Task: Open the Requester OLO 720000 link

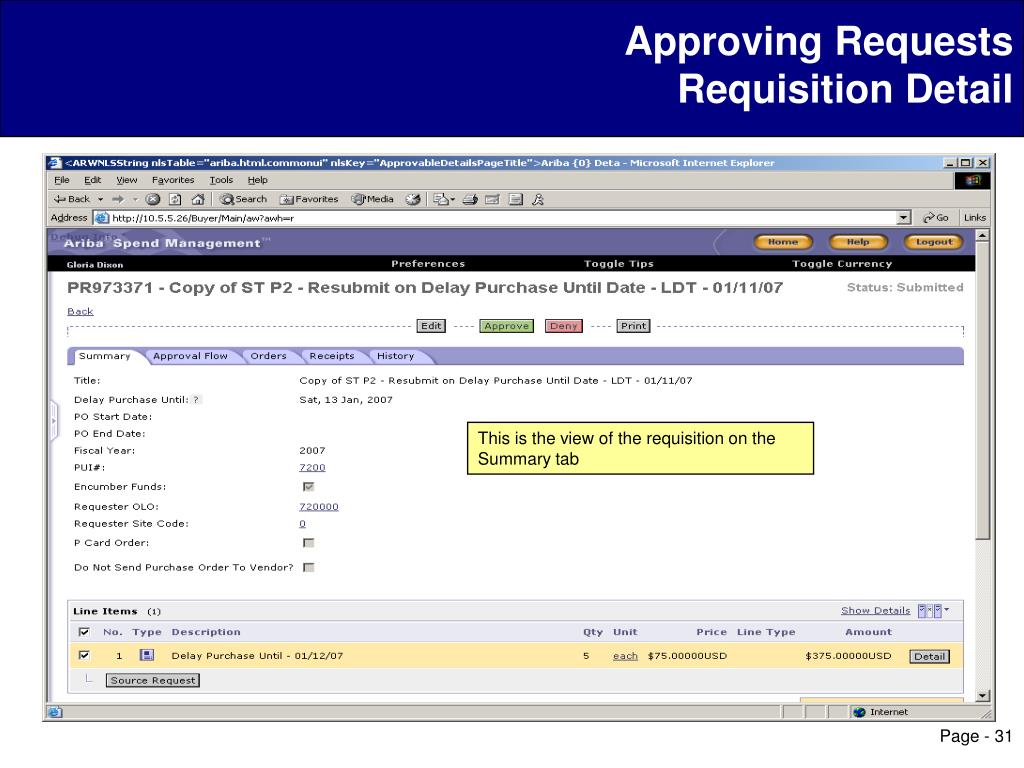Action: 319,507
